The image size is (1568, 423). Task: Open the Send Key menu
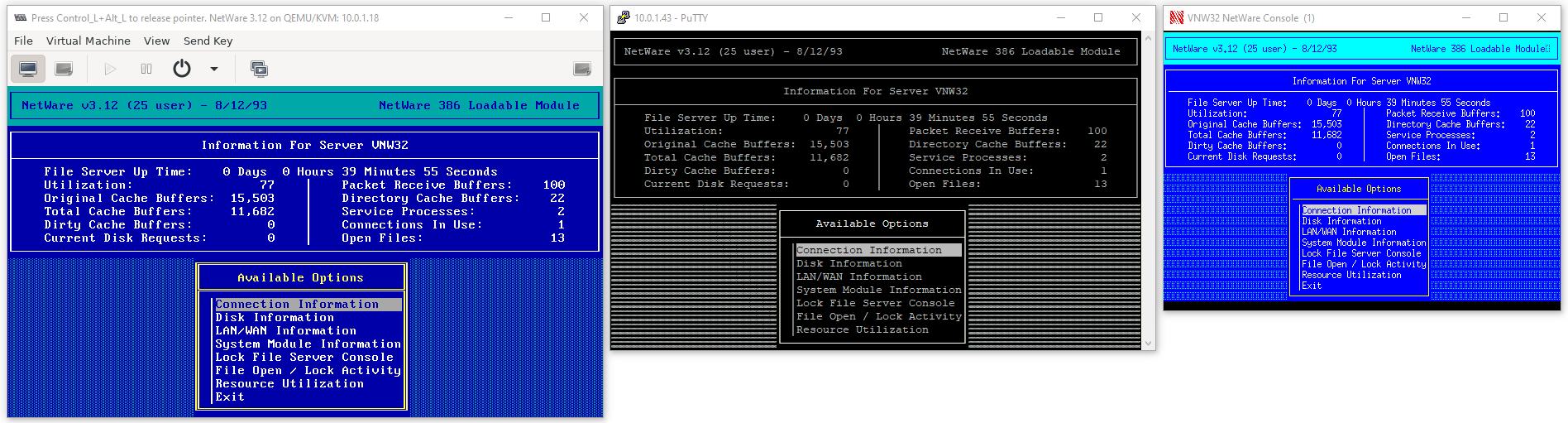coord(208,41)
